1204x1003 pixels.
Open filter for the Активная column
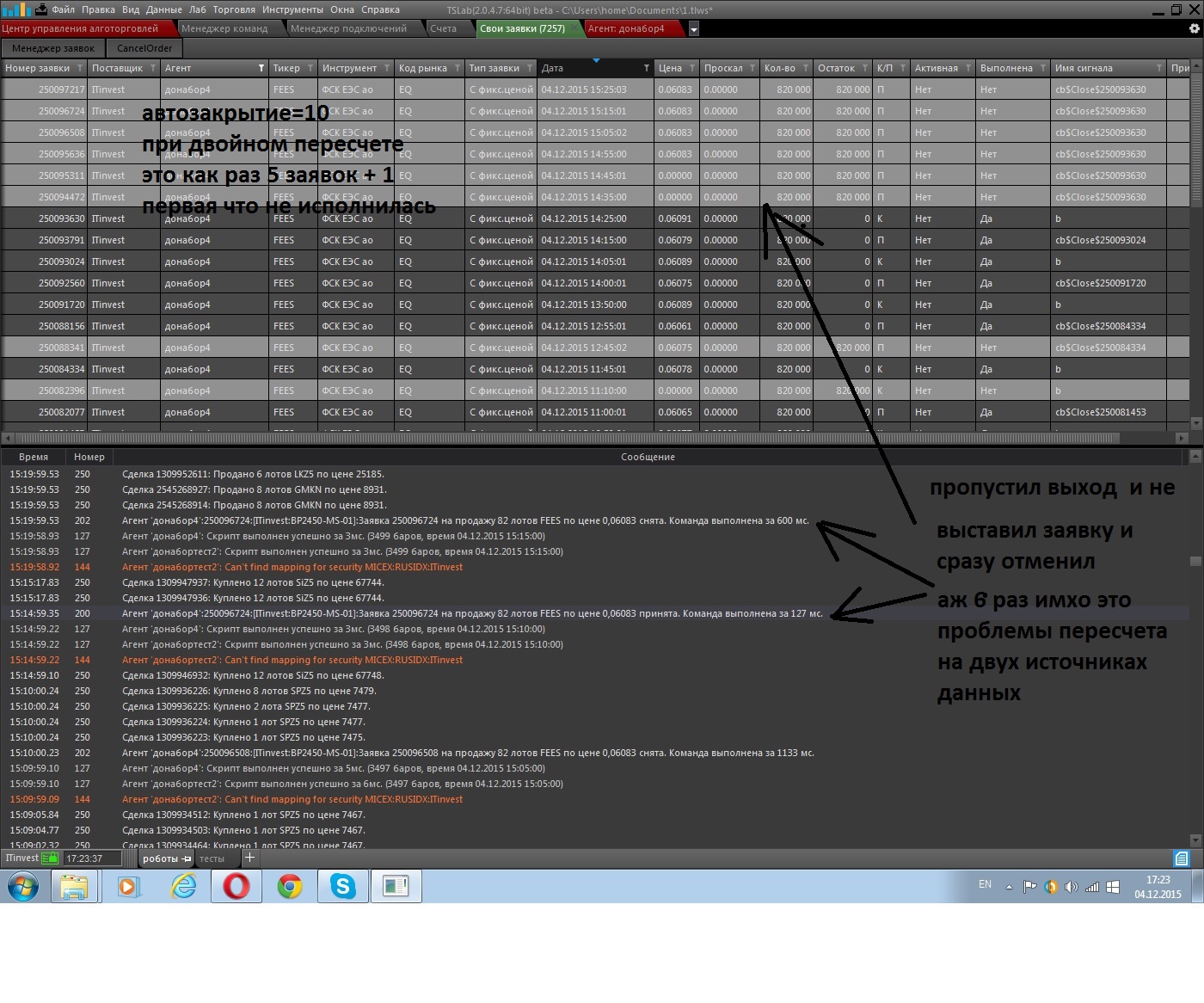[968, 68]
